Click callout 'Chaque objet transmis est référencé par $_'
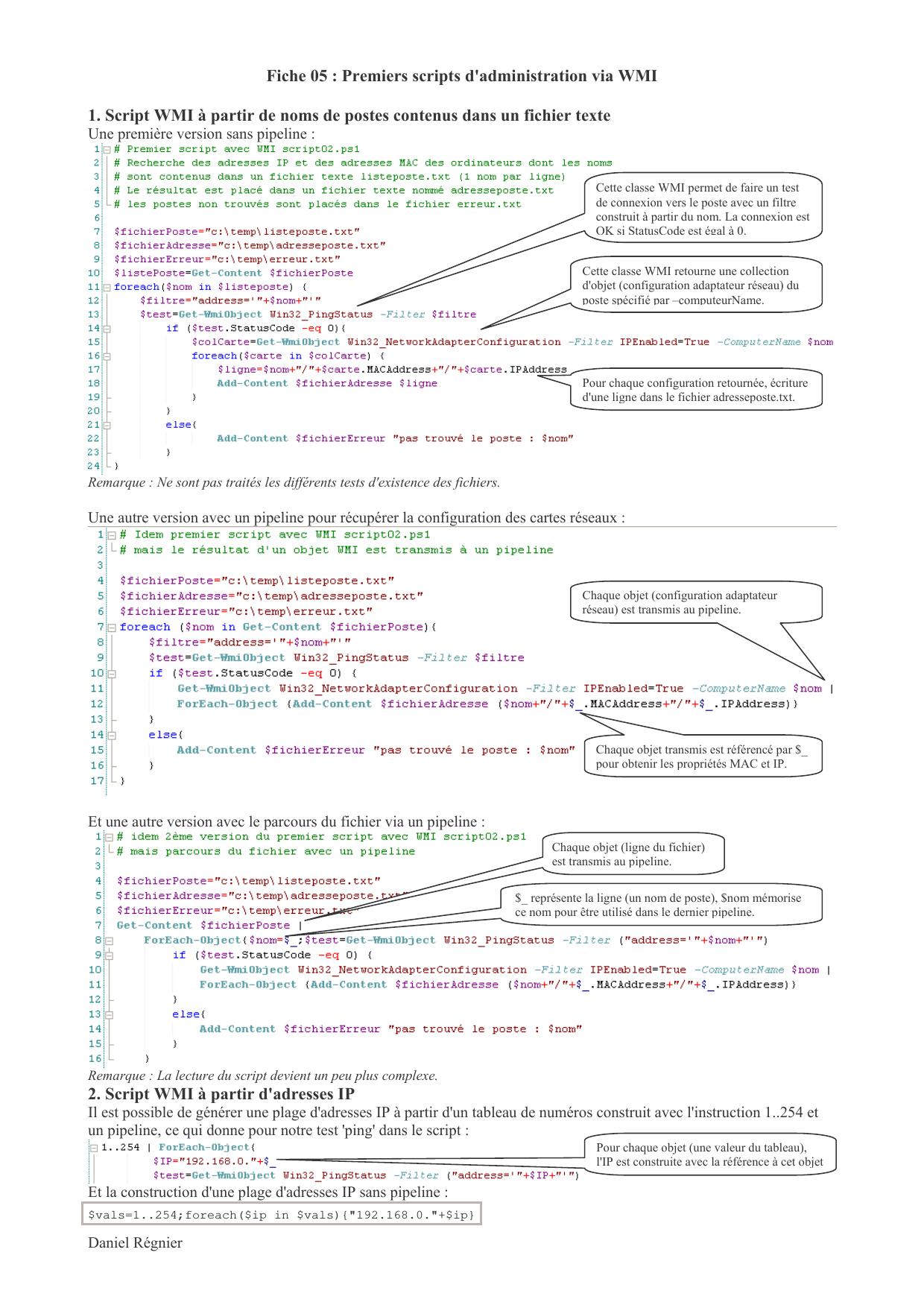The width and height of the screenshot is (924, 1308). pyautogui.click(x=701, y=756)
